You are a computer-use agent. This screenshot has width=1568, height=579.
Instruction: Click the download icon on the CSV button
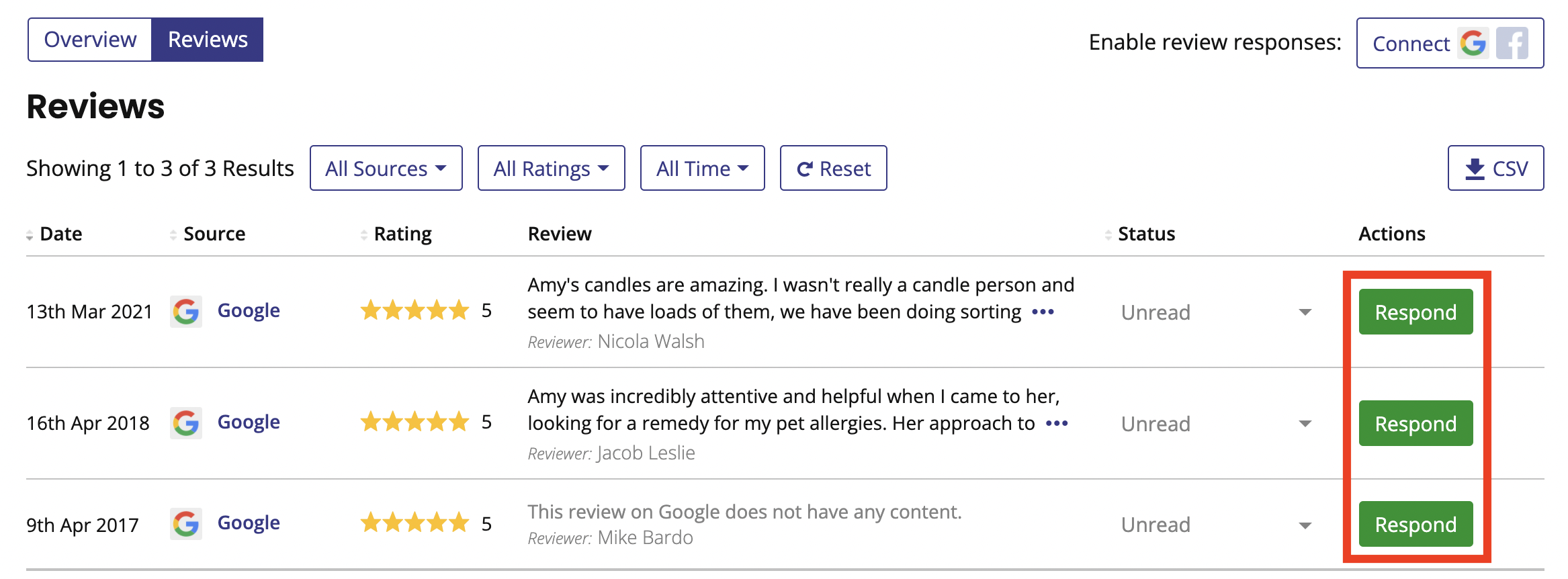point(1475,169)
